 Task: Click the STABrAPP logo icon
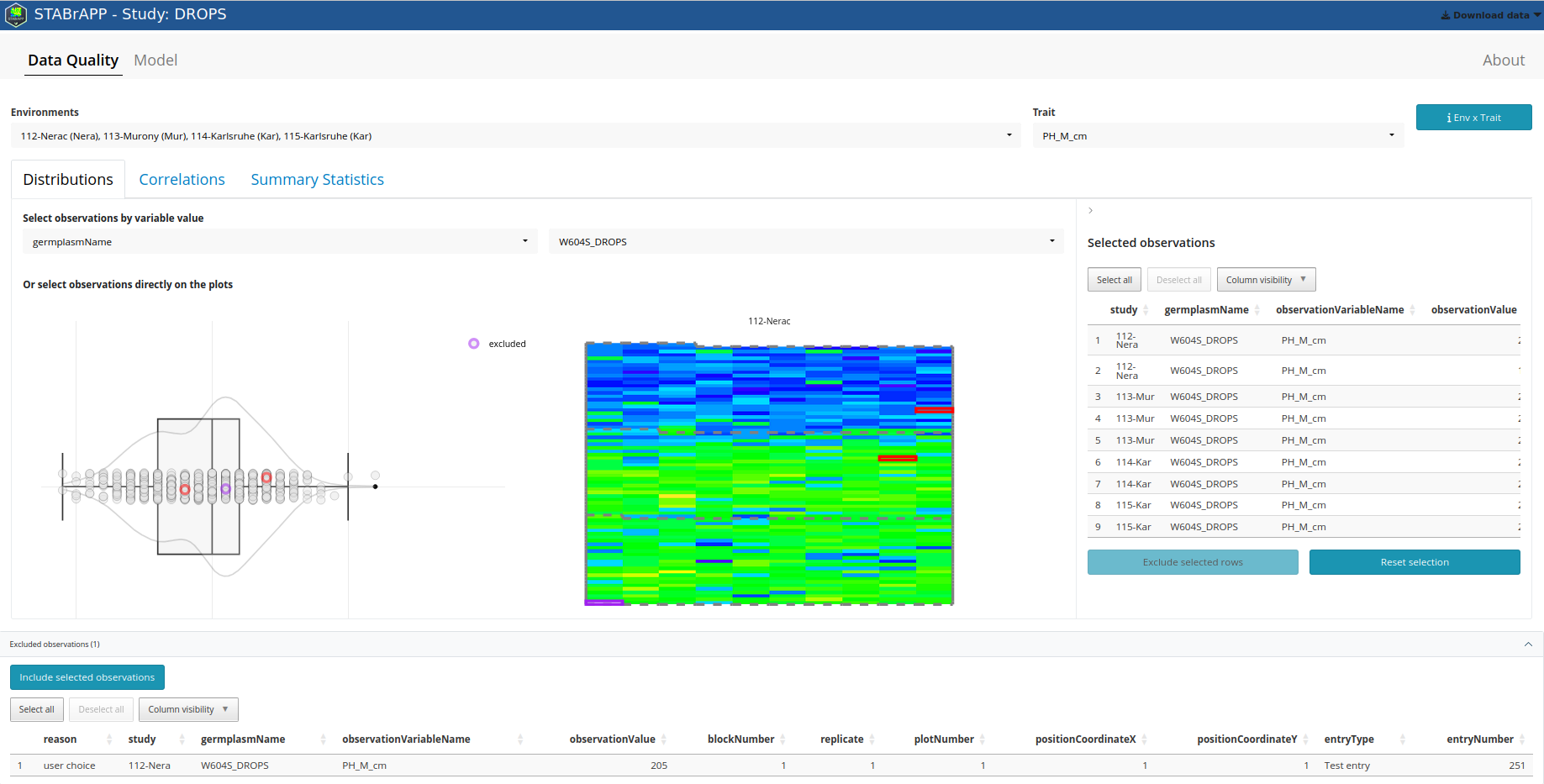(16, 15)
